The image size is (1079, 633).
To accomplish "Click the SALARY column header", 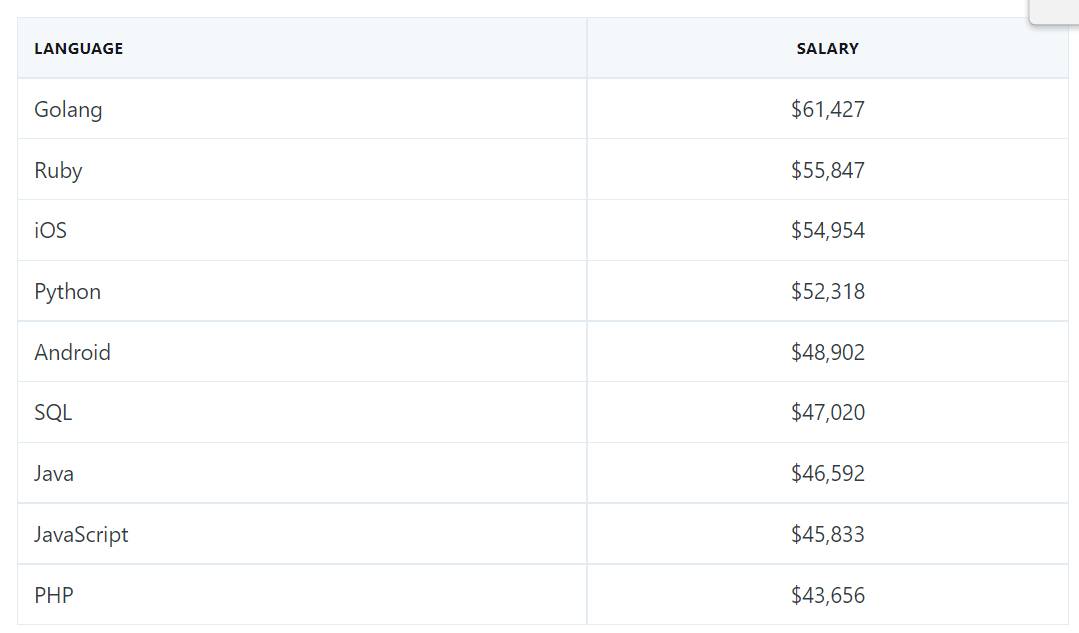I will pos(827,48).
